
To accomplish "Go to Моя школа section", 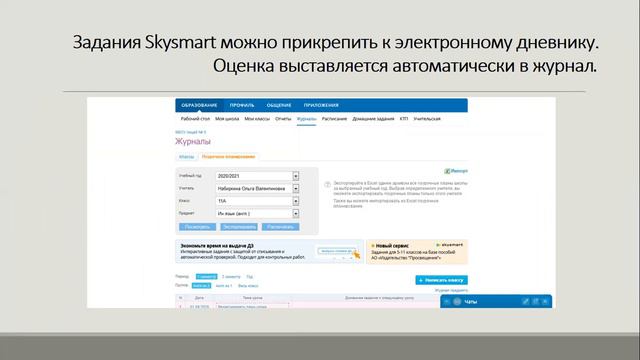I will pos(227,119).
